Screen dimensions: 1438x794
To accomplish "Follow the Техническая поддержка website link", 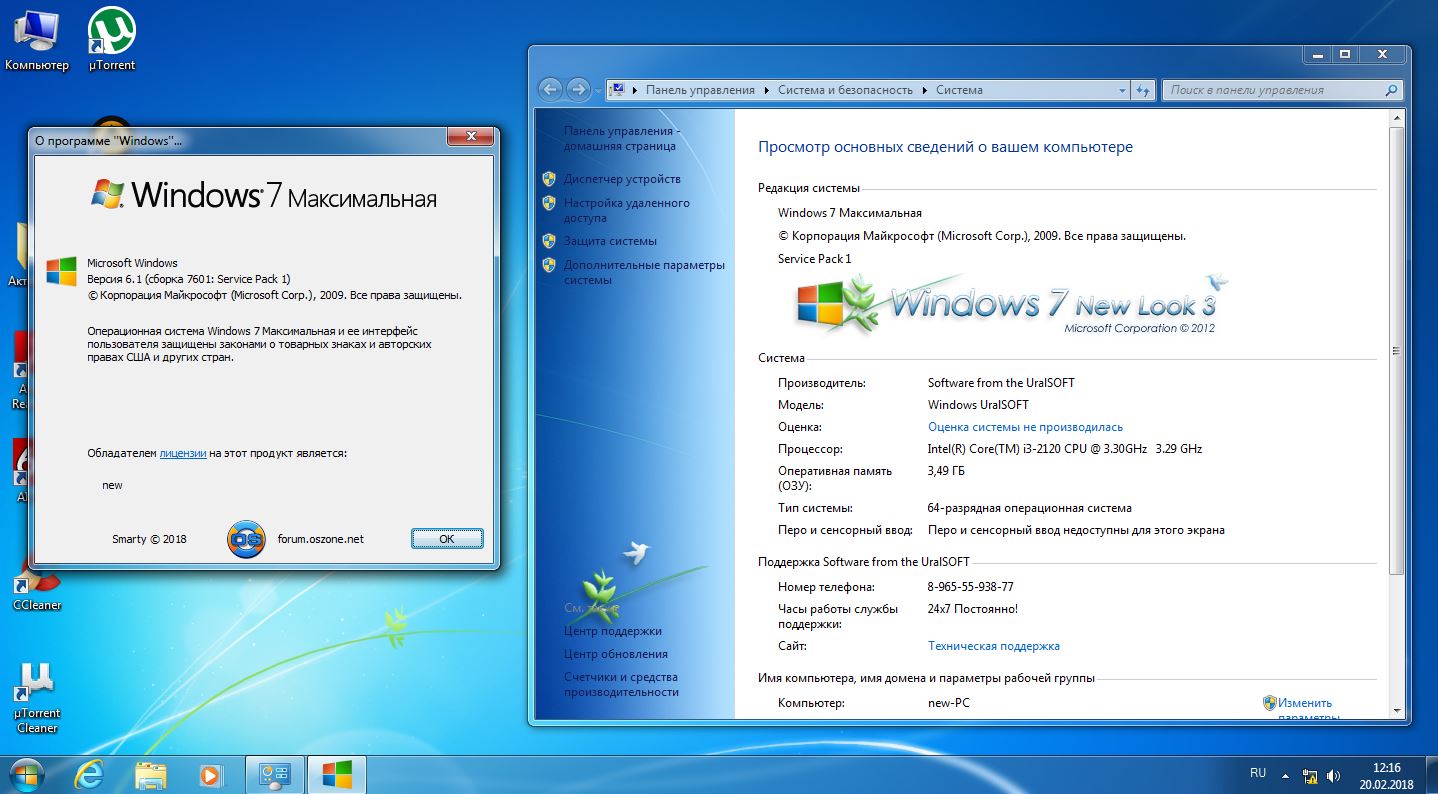I will [993, 646].
